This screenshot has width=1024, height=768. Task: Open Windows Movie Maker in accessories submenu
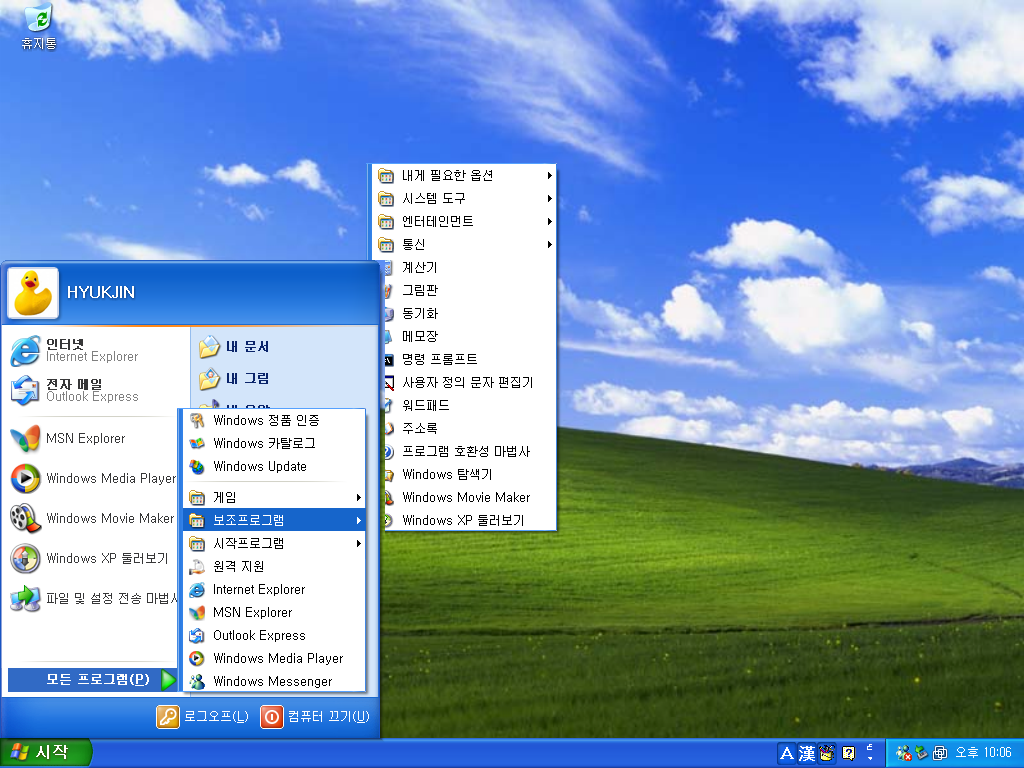click(469, 498)
